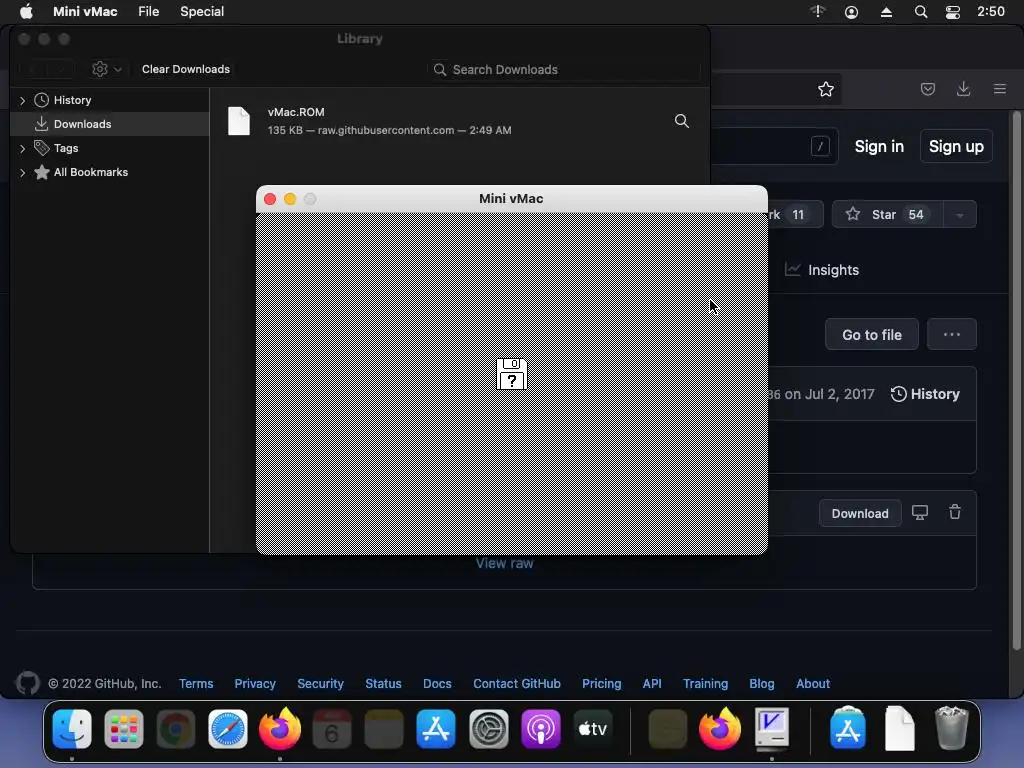Open Launchpad from the Dock
The height and width of the screenshot is (768, 1024).
pyautogui.click(x=123, y=728)
